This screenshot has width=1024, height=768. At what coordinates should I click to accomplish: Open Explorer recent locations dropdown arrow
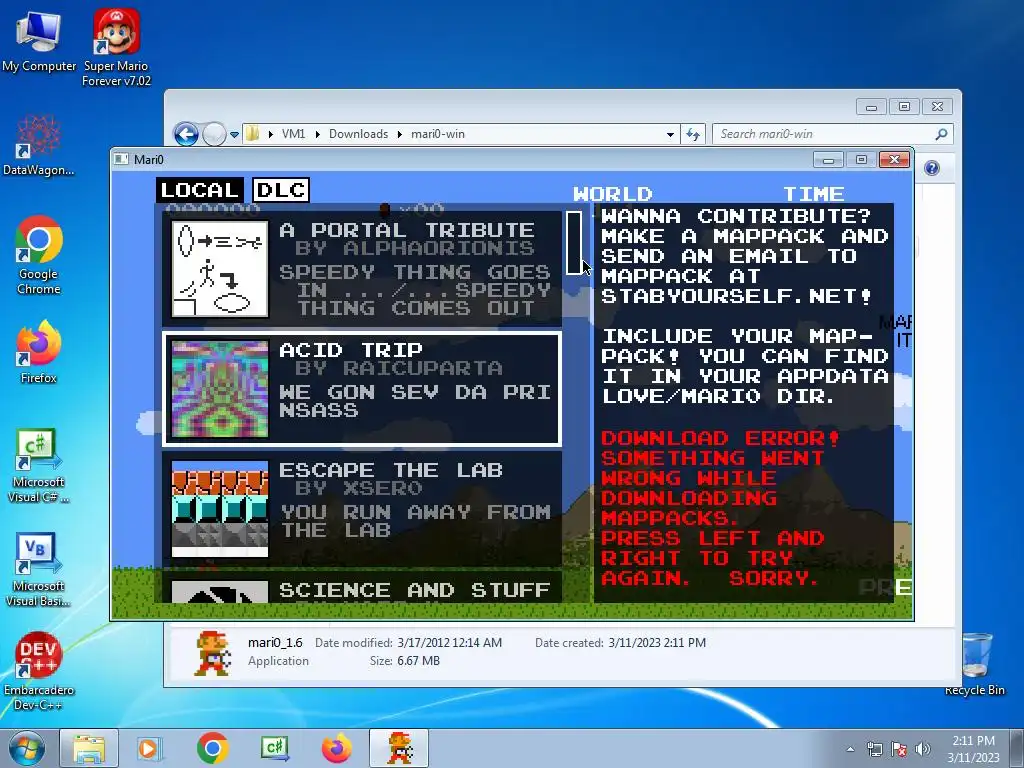click(234, 135)
